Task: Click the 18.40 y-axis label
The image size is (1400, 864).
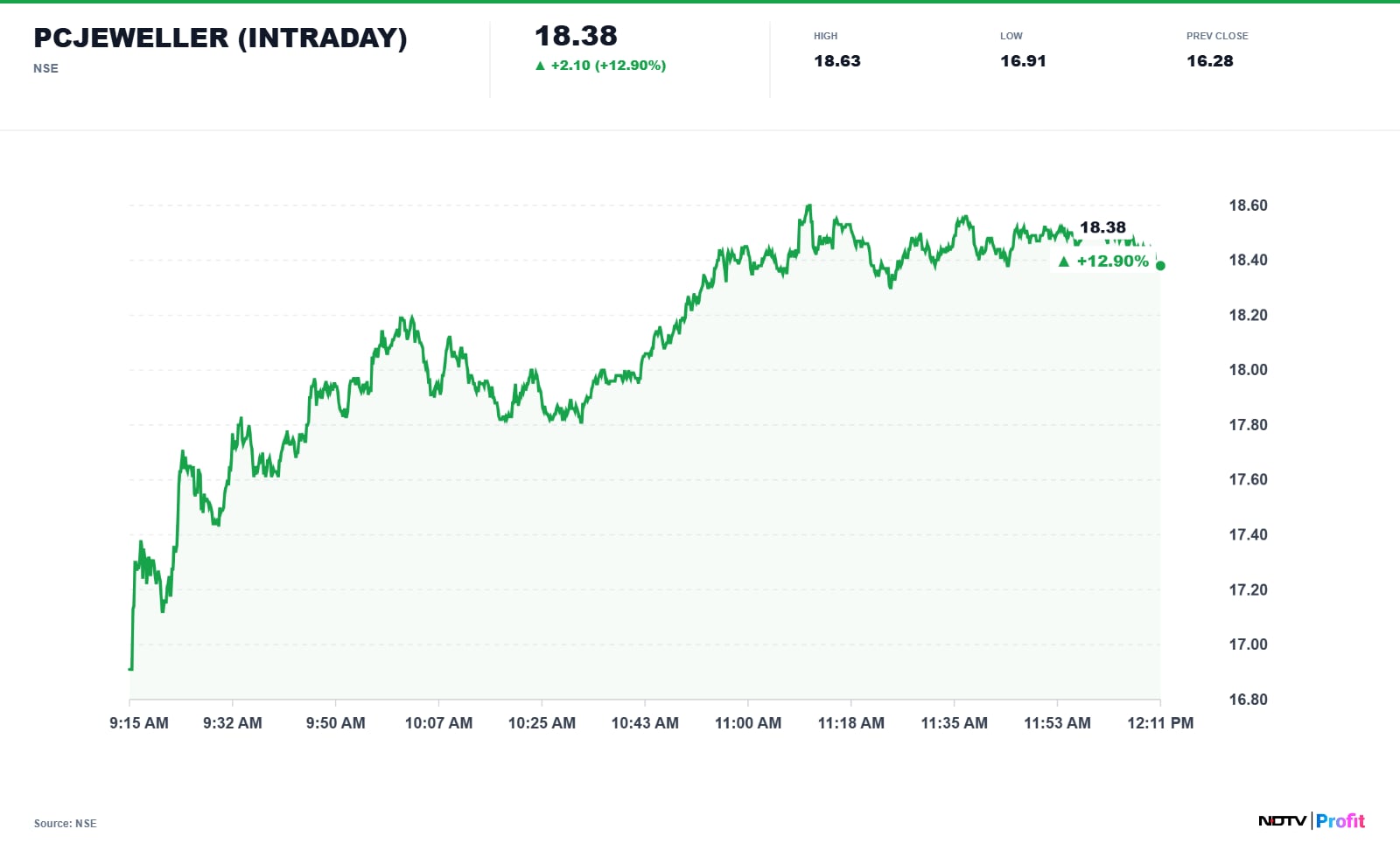Action: pyautogui.click(x=1248, y=260)
